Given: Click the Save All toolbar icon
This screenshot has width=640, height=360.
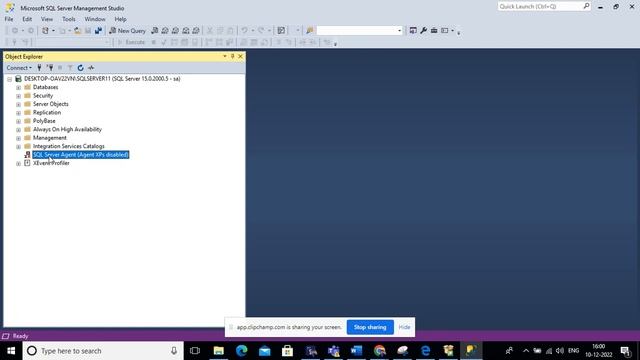Looking at the screenshot, I should click(x=98, y=31).
